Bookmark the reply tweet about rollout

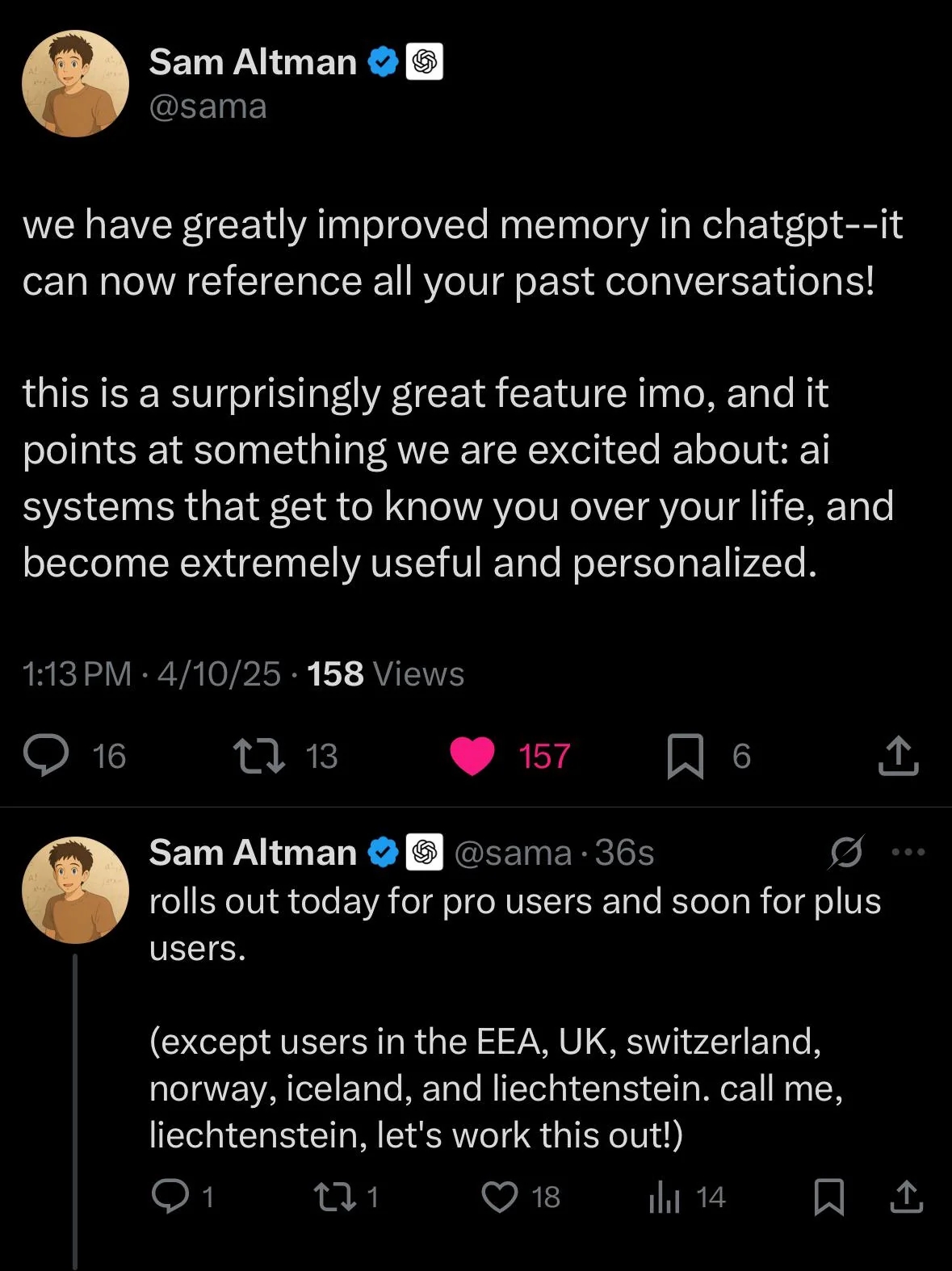pos(829,1196)
